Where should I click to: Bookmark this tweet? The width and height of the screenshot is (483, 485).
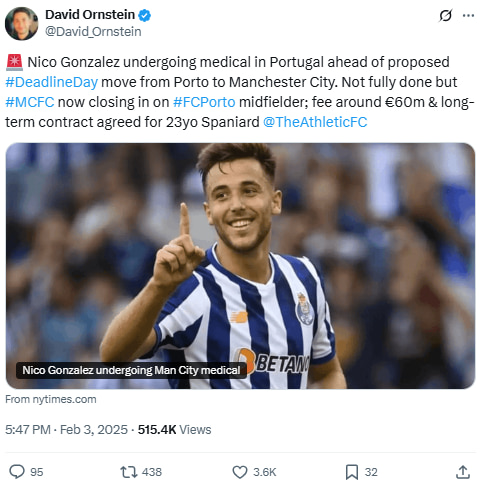(352, 472)
